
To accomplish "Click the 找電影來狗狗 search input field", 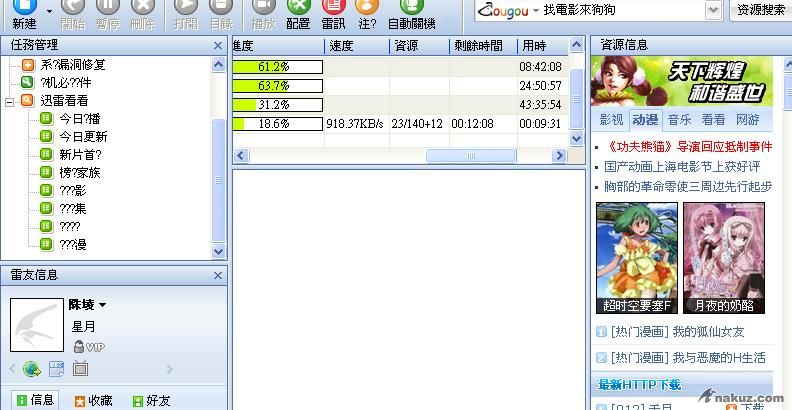I will coord(622,10).
